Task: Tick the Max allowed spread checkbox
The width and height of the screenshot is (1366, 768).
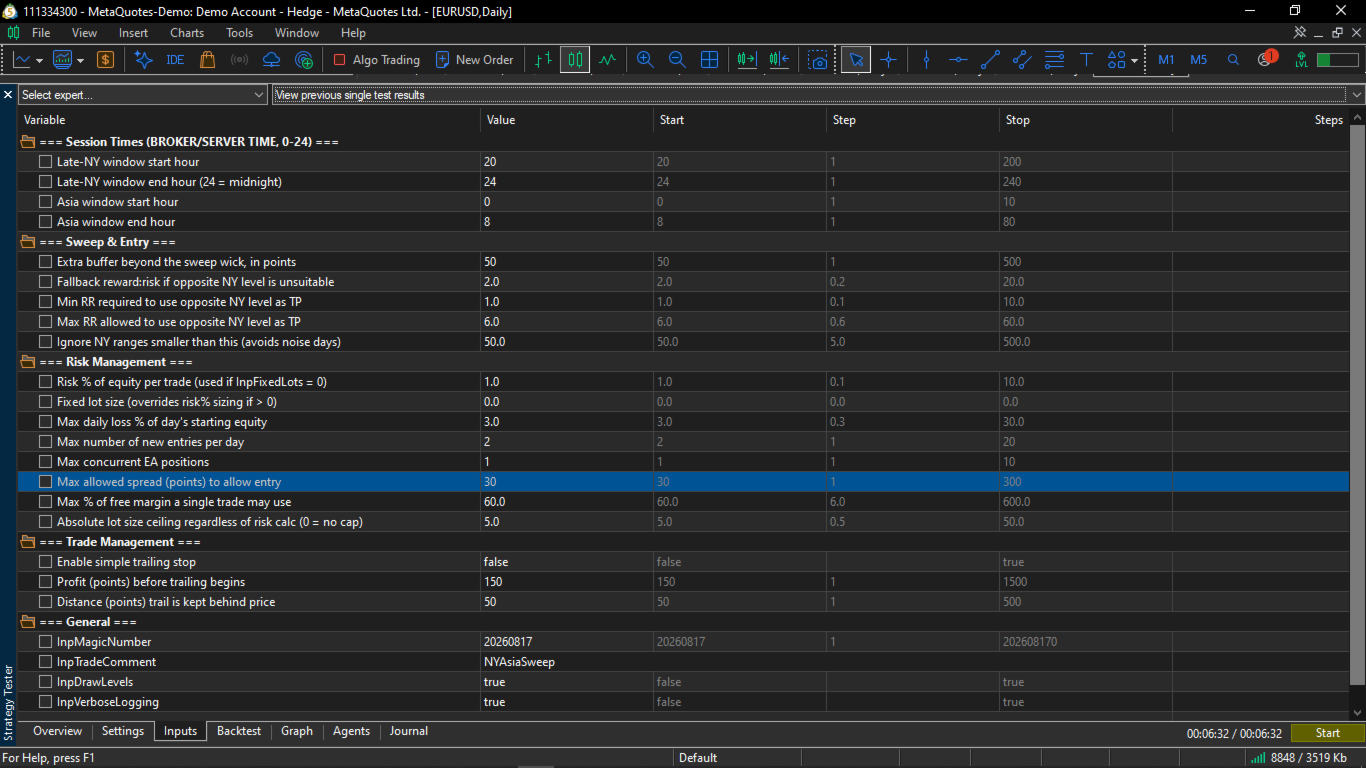Action: [x=46, y=482]
